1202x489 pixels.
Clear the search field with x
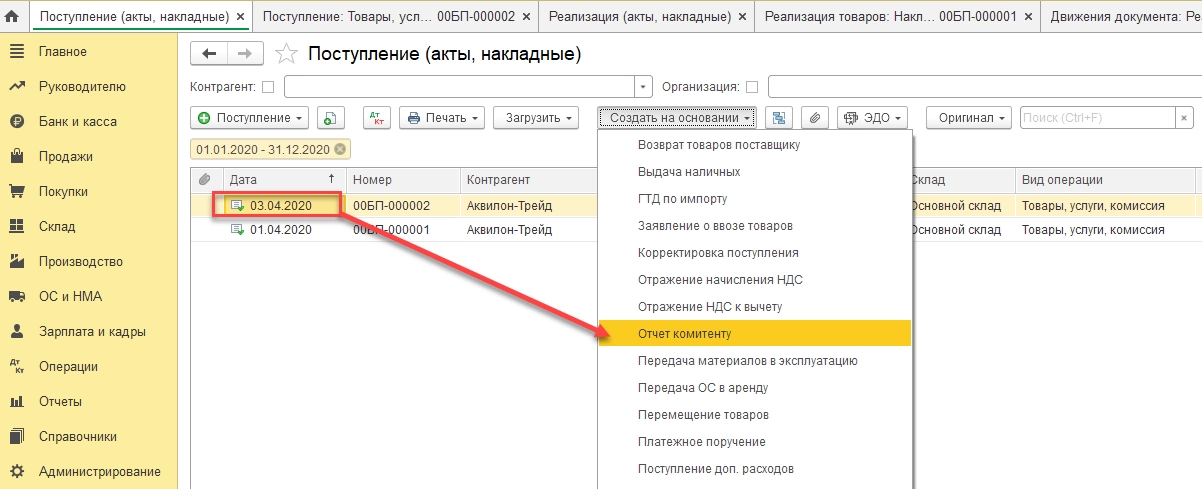point(1186,118)
